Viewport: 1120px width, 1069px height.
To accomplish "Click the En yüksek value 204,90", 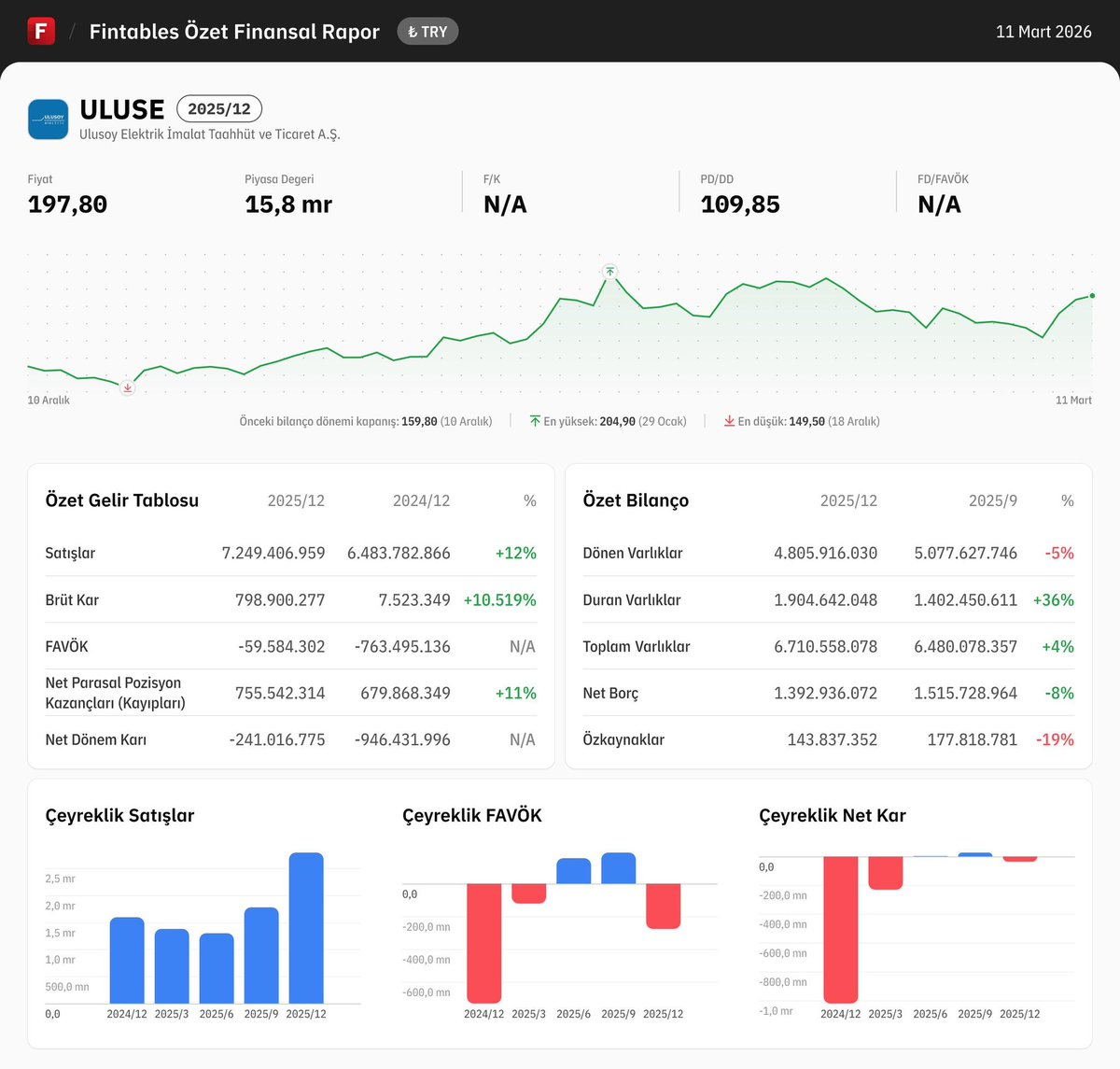I will click(x=617, y=421).
